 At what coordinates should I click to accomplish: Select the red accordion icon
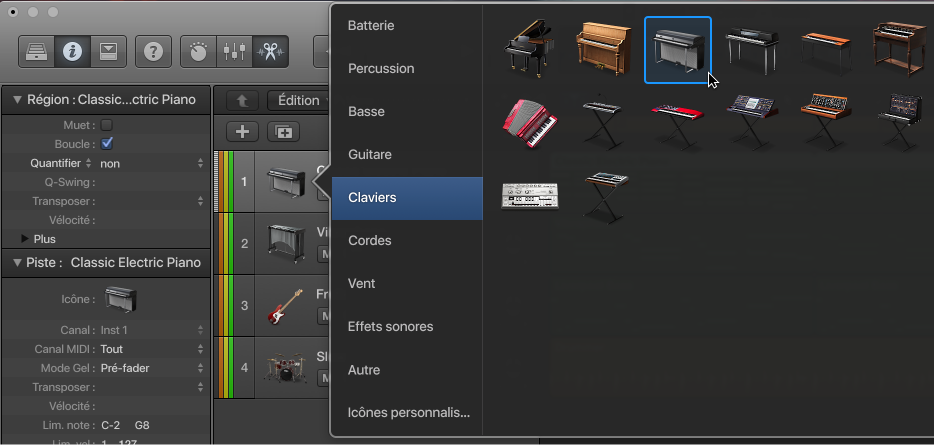click(x=530, y=123)
